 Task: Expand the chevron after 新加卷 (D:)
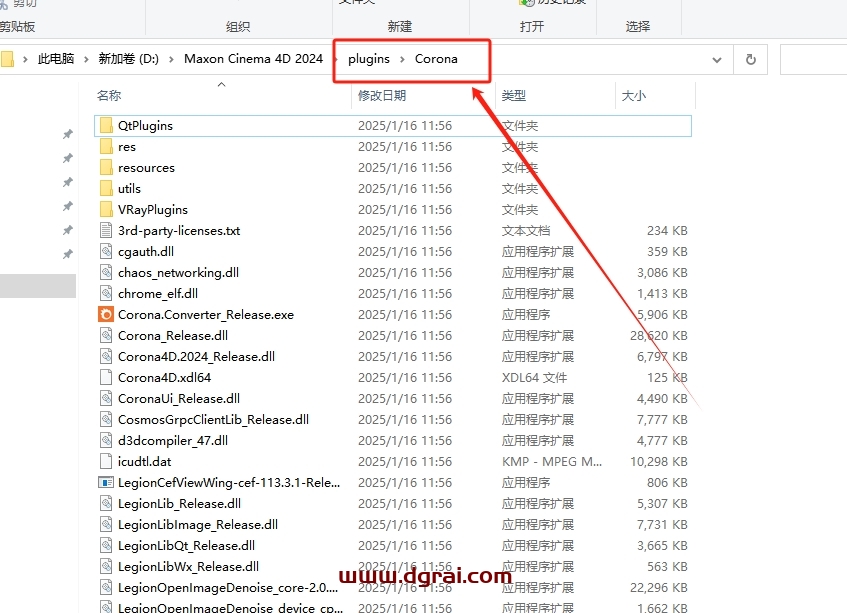point(171,59)
